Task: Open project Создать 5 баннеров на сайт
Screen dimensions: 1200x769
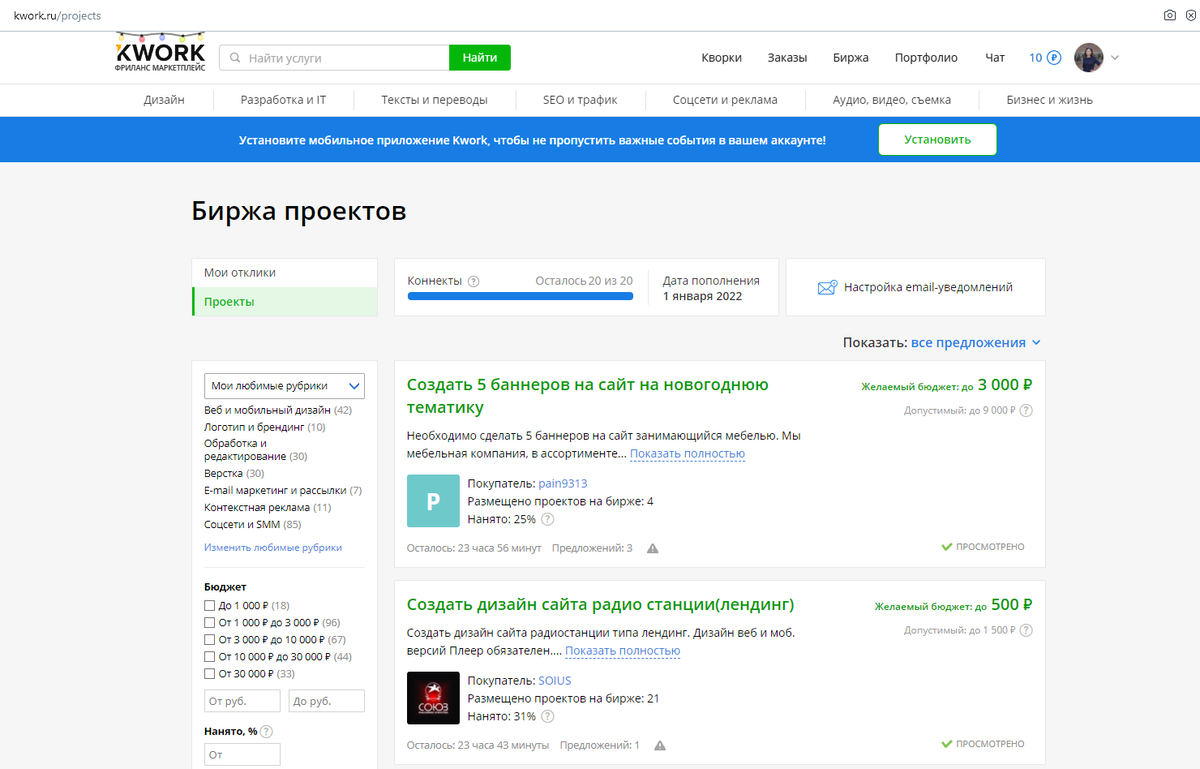Action: (x=588, y=396)
